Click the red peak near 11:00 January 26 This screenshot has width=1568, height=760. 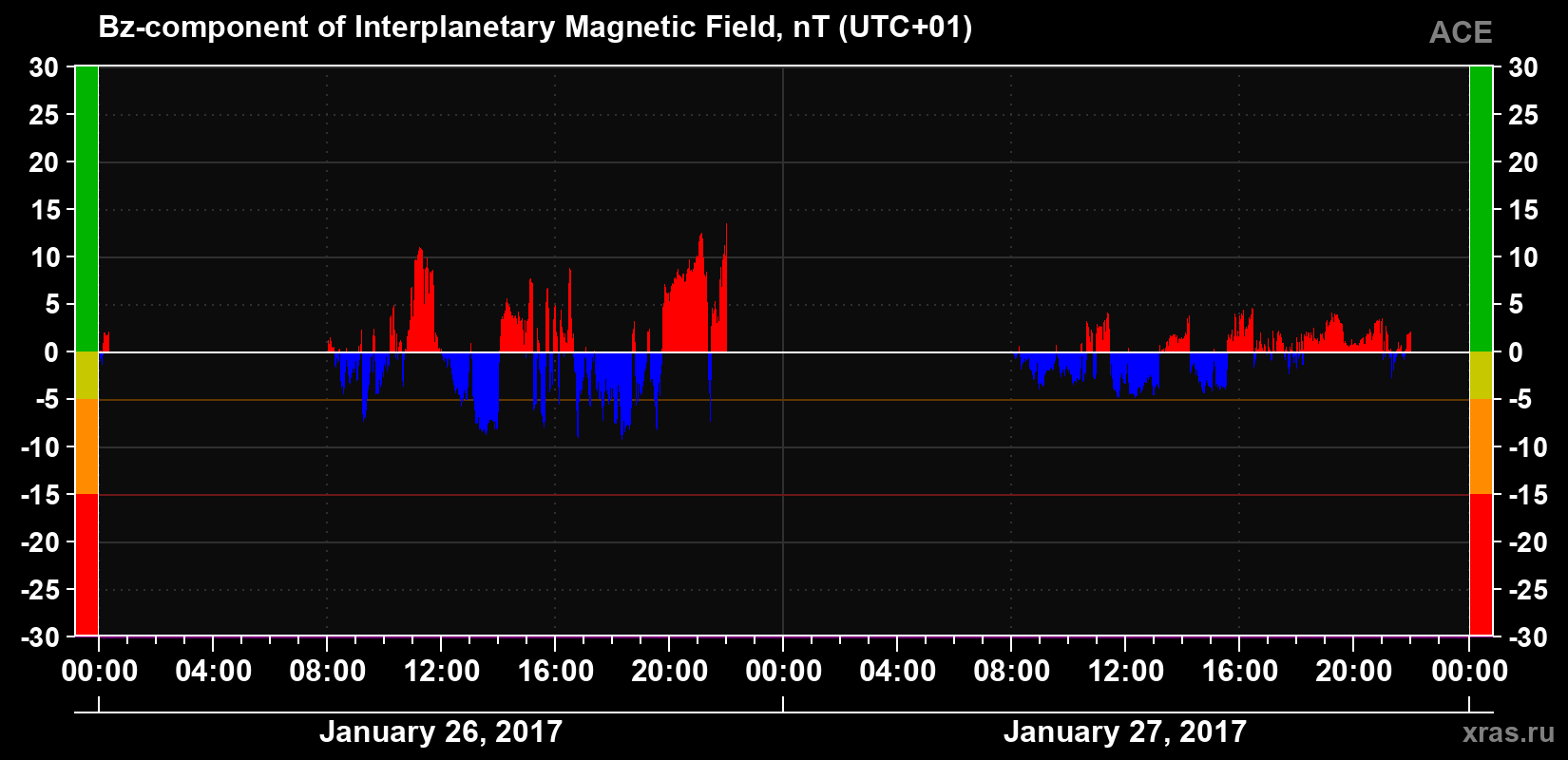421,299
